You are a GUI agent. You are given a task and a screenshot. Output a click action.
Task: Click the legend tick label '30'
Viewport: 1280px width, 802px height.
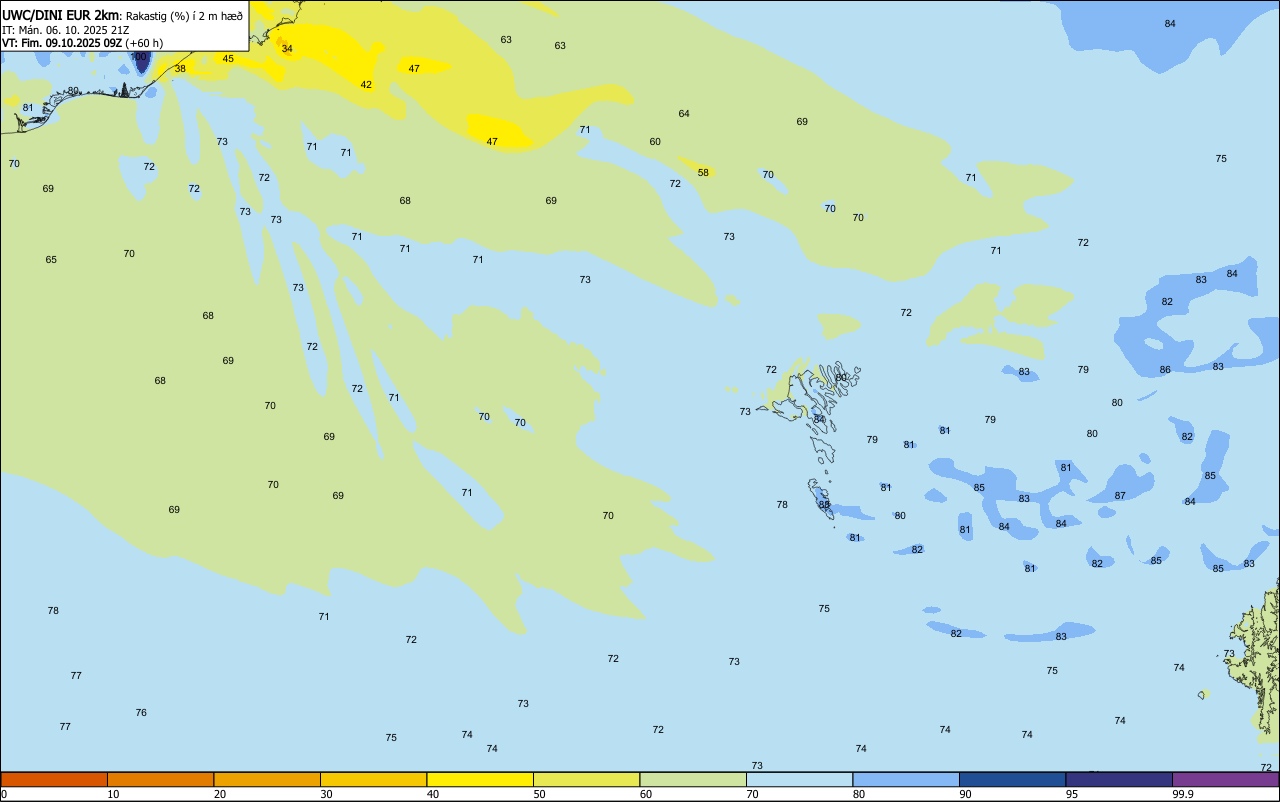[326, 794]
